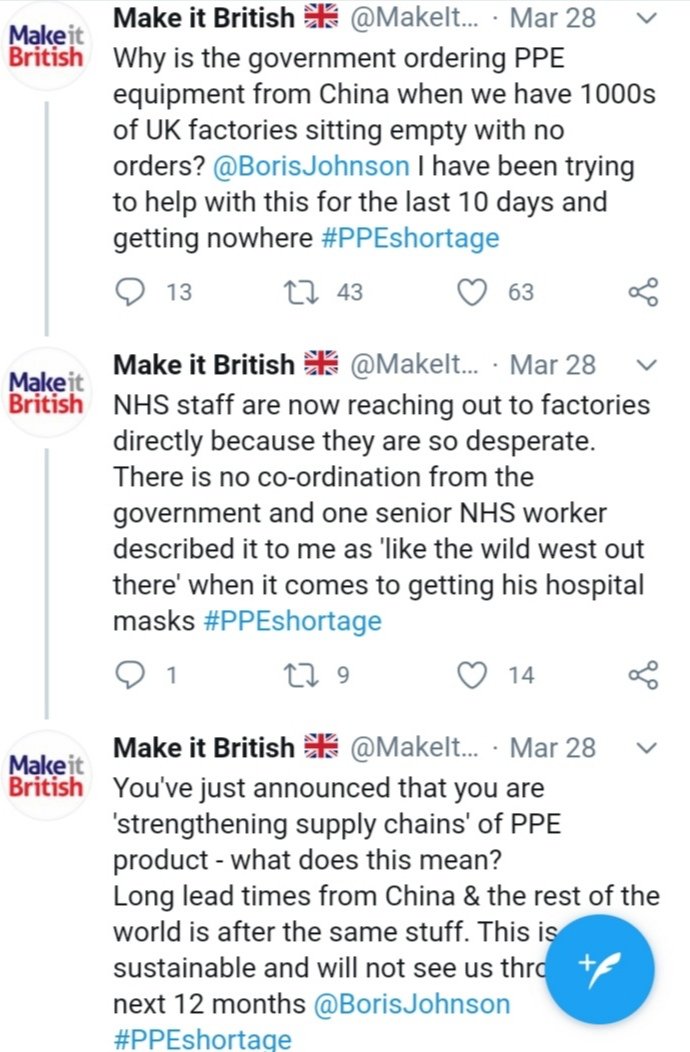
Task: Open Make it British profile name on first tweet
Action: pos(204,18)
